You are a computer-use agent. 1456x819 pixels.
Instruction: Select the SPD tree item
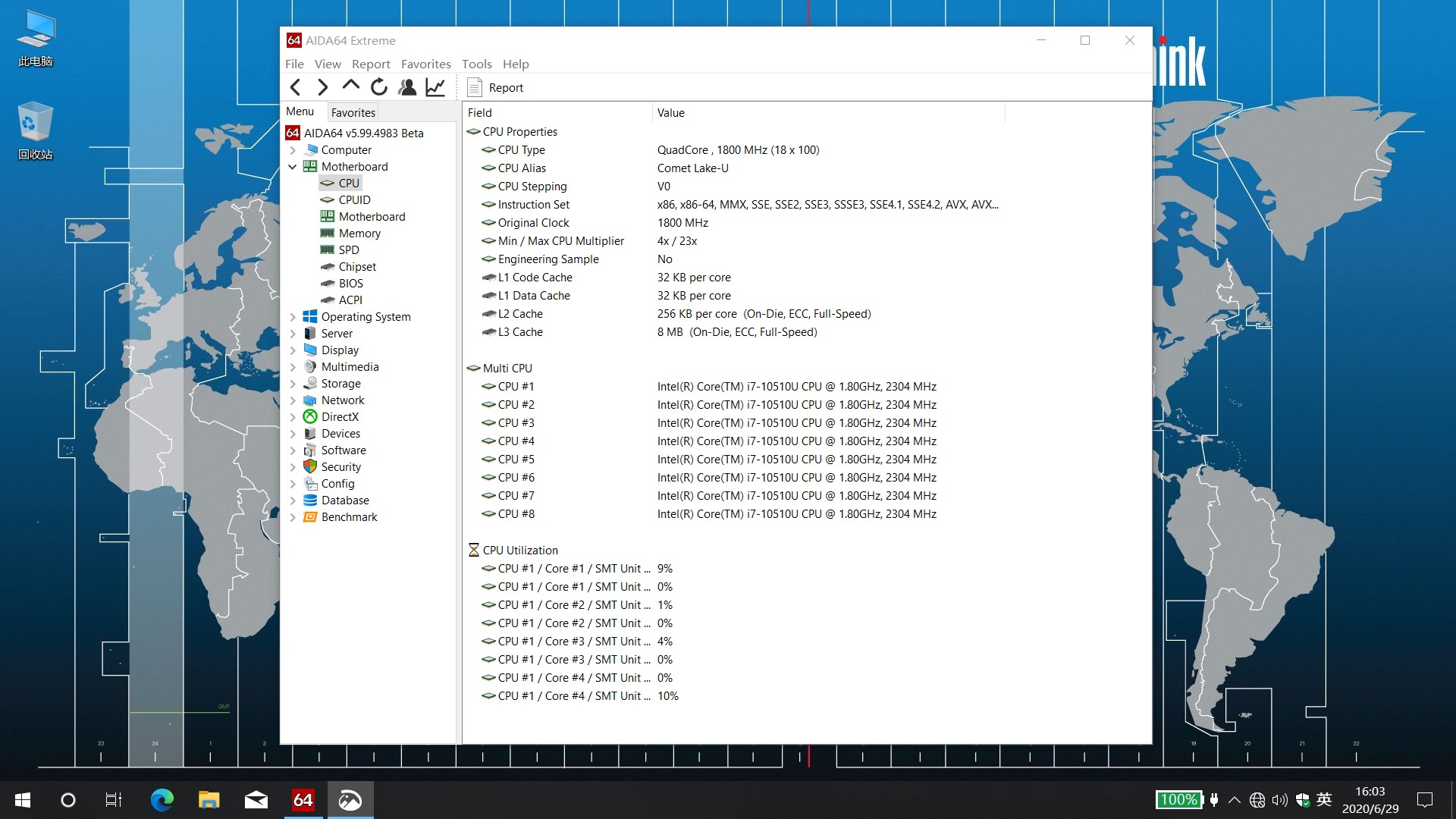349,250
